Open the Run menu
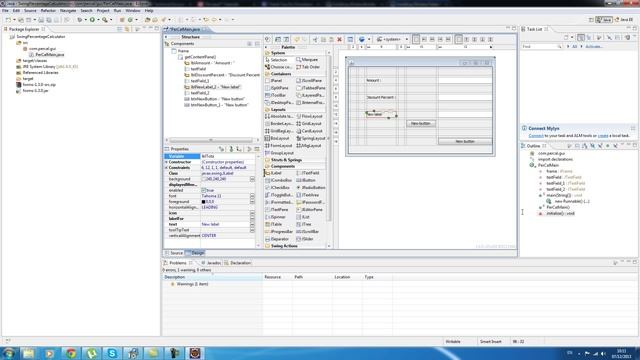The width and height of the screenshot is (640, 360). 117,10
